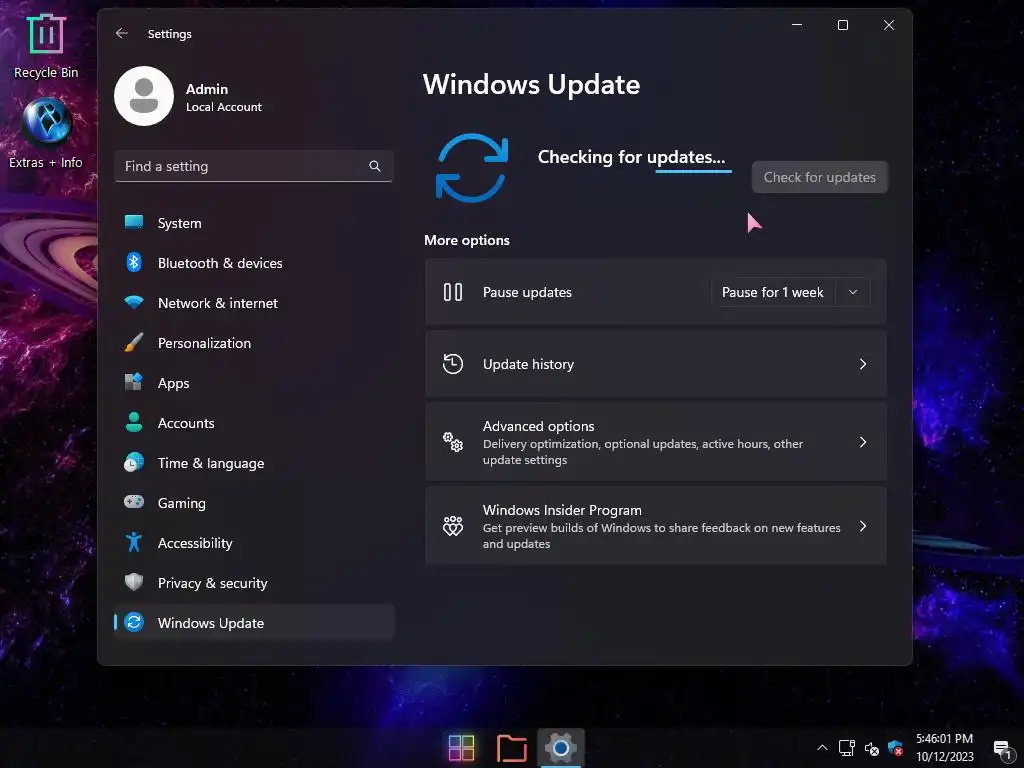The image size is (1024, 768).
Task: Click the Time & language clock icon
Action: 134,462
